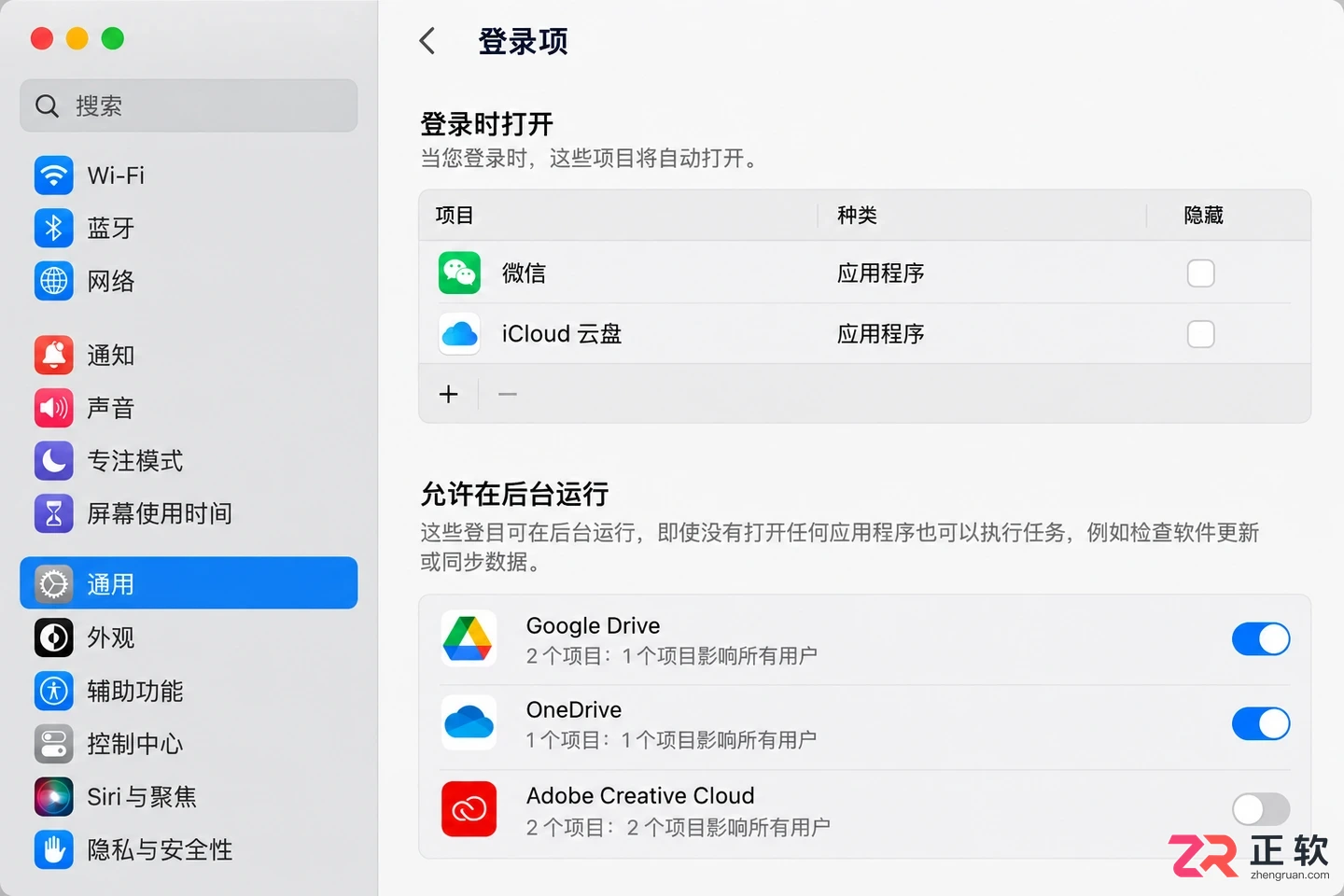Add a login item with plus button
Screen dimensions: 1344x896
[449, 394]
